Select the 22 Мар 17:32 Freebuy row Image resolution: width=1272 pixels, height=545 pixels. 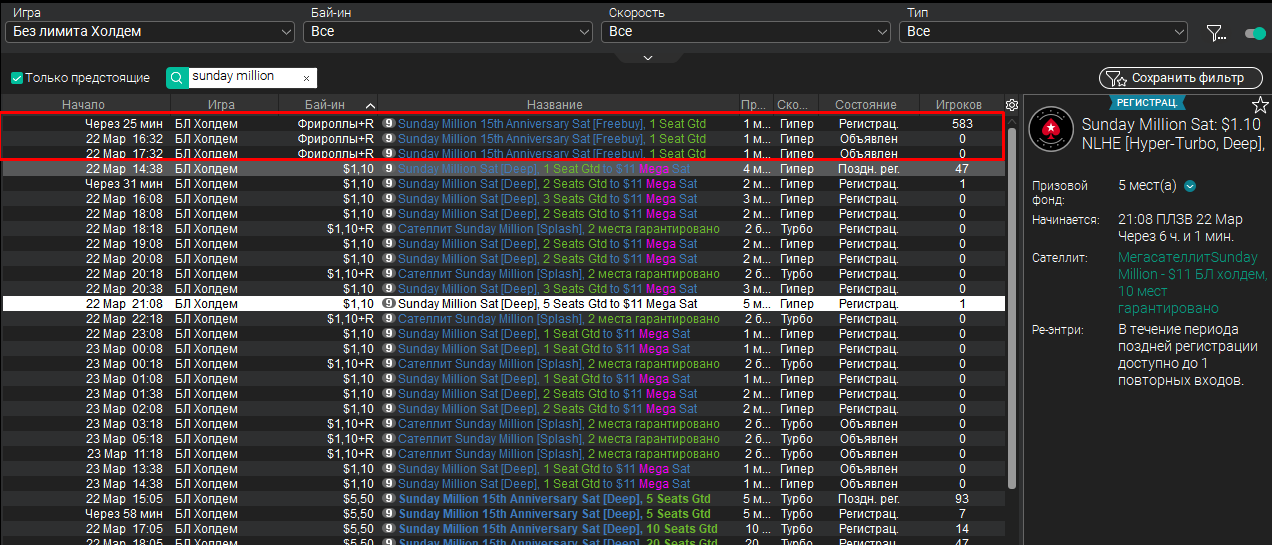[503, 154]
